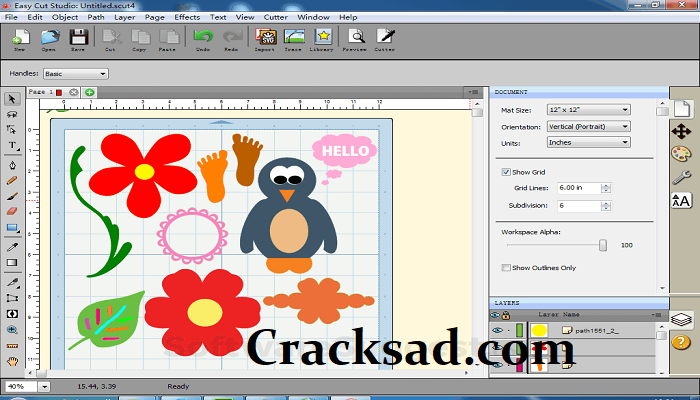Add a new page with green plus

pyautogui.click(x=89, y=92)
